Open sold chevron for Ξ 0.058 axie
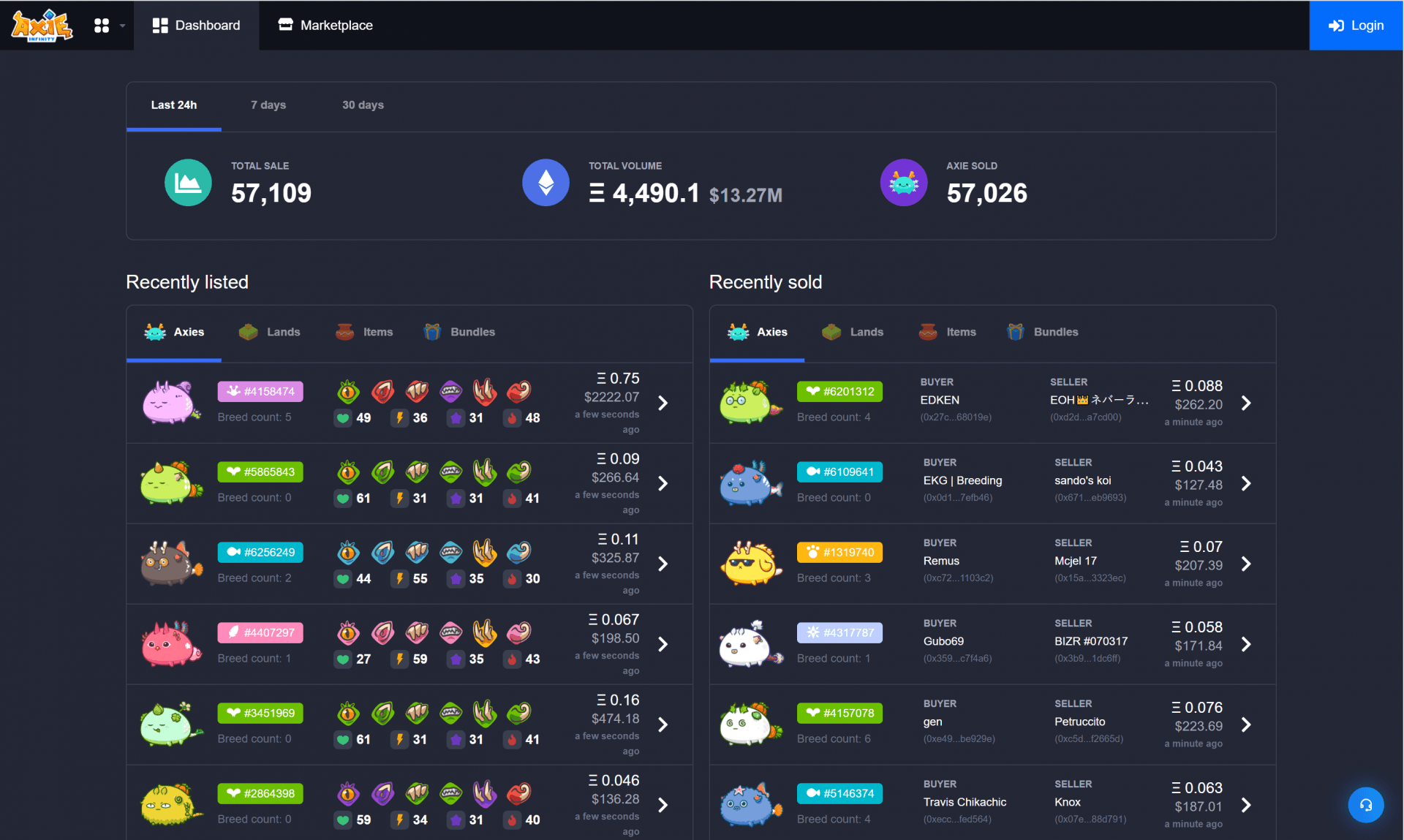1404x840 pixels. [x=1246, y=645]
